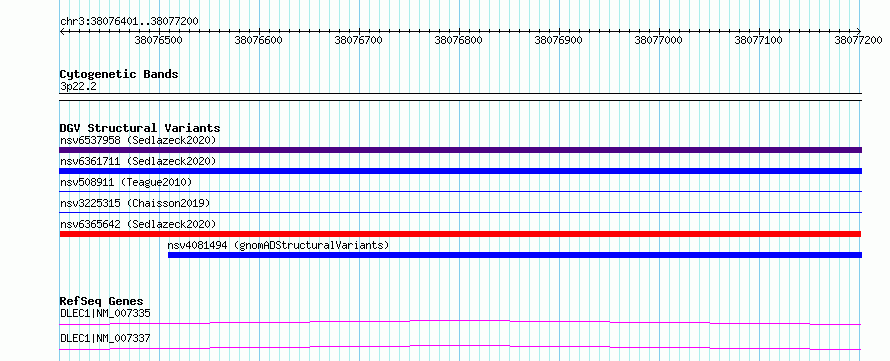The height and width of the screenshot is (361, 890).
Task: Open variant nsv4081494 (gnomADStructuralVariants) label
Action: tap(278, 245)
